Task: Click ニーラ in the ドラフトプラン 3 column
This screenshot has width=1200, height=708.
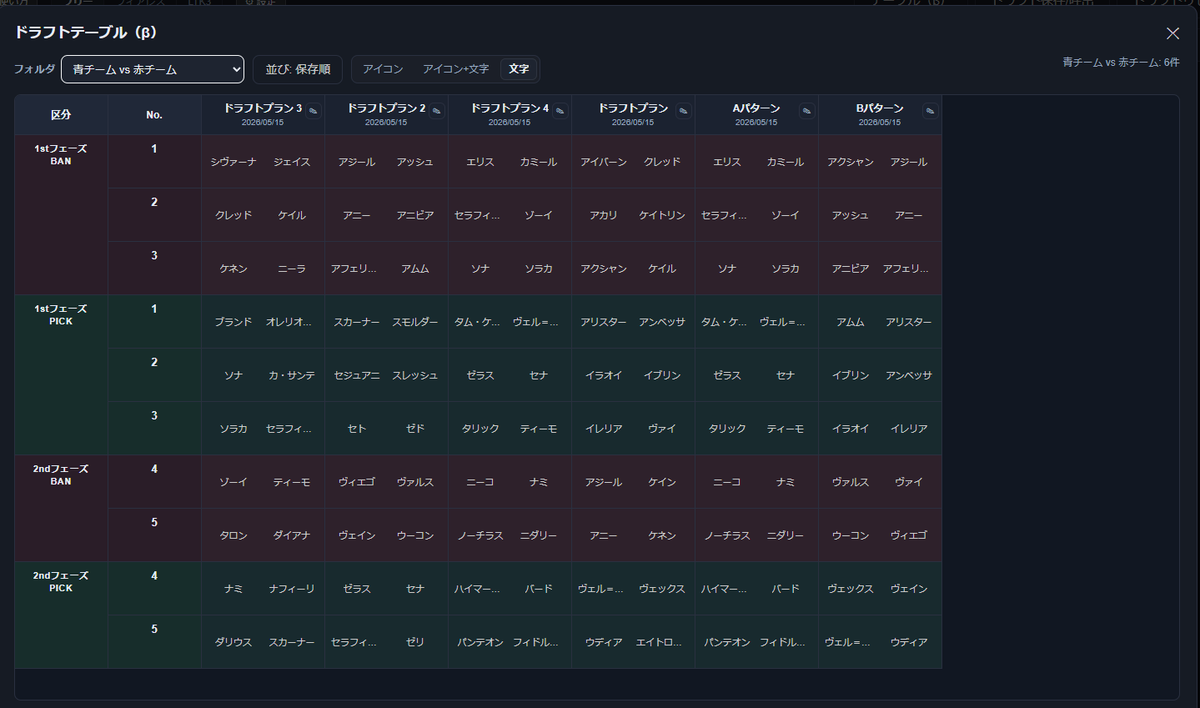Action: (x=292, y=269)
